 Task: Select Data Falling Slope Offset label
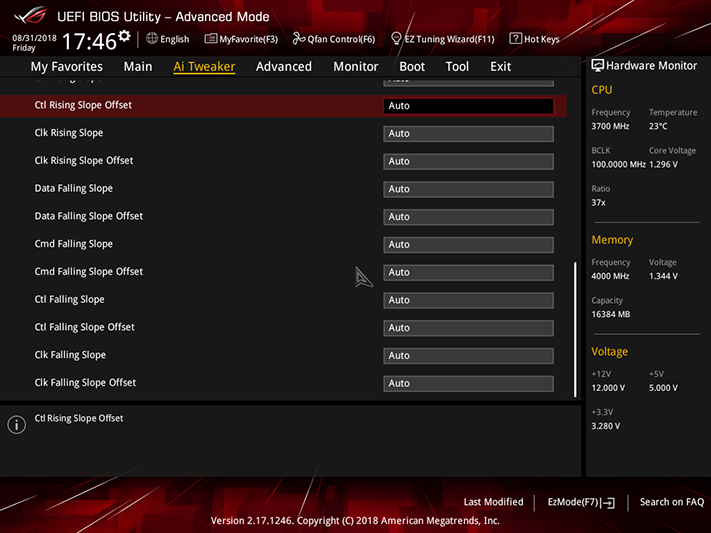click(x=89, y=216)
